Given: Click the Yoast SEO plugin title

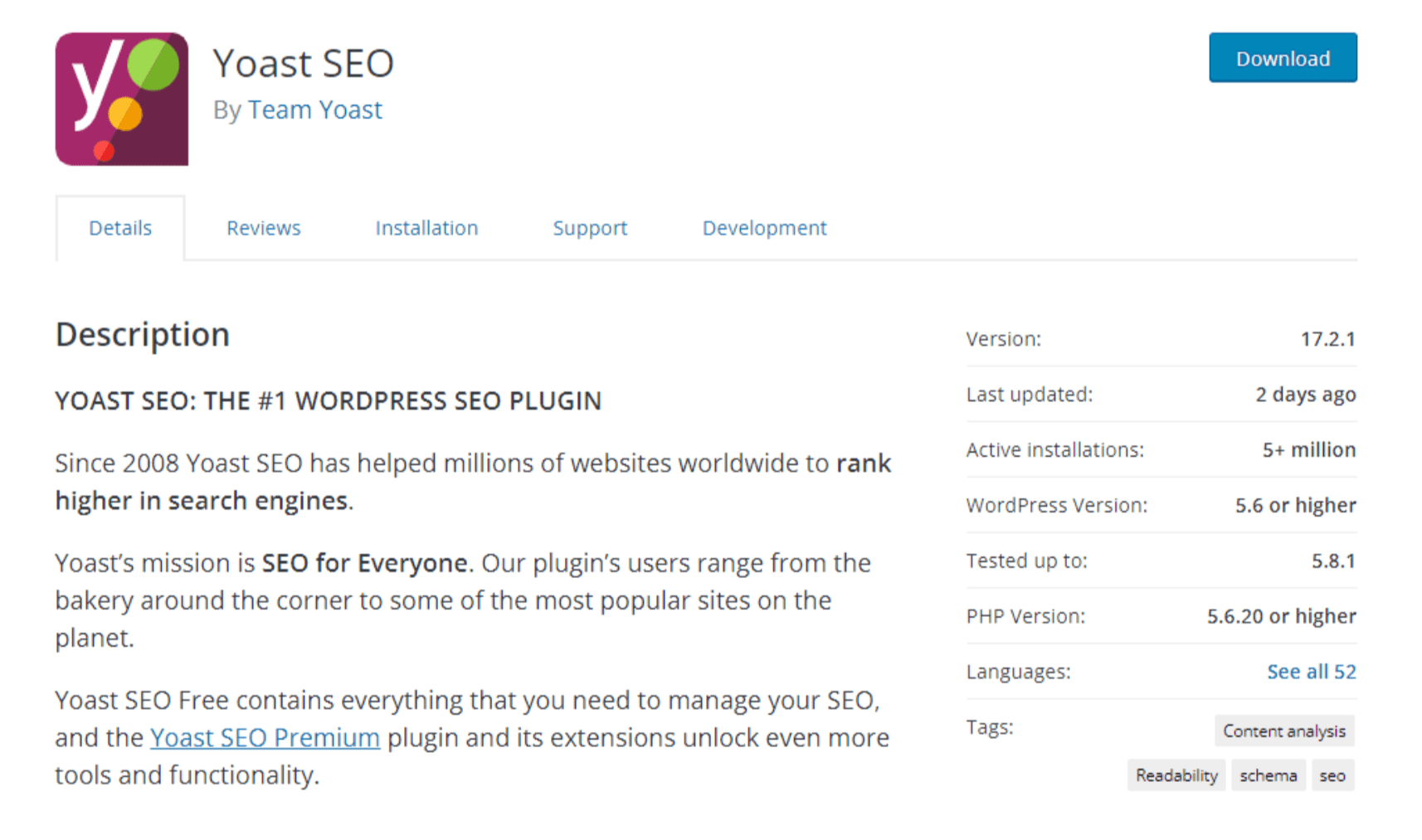Looking at the screenshot, I should coord(303,63).
